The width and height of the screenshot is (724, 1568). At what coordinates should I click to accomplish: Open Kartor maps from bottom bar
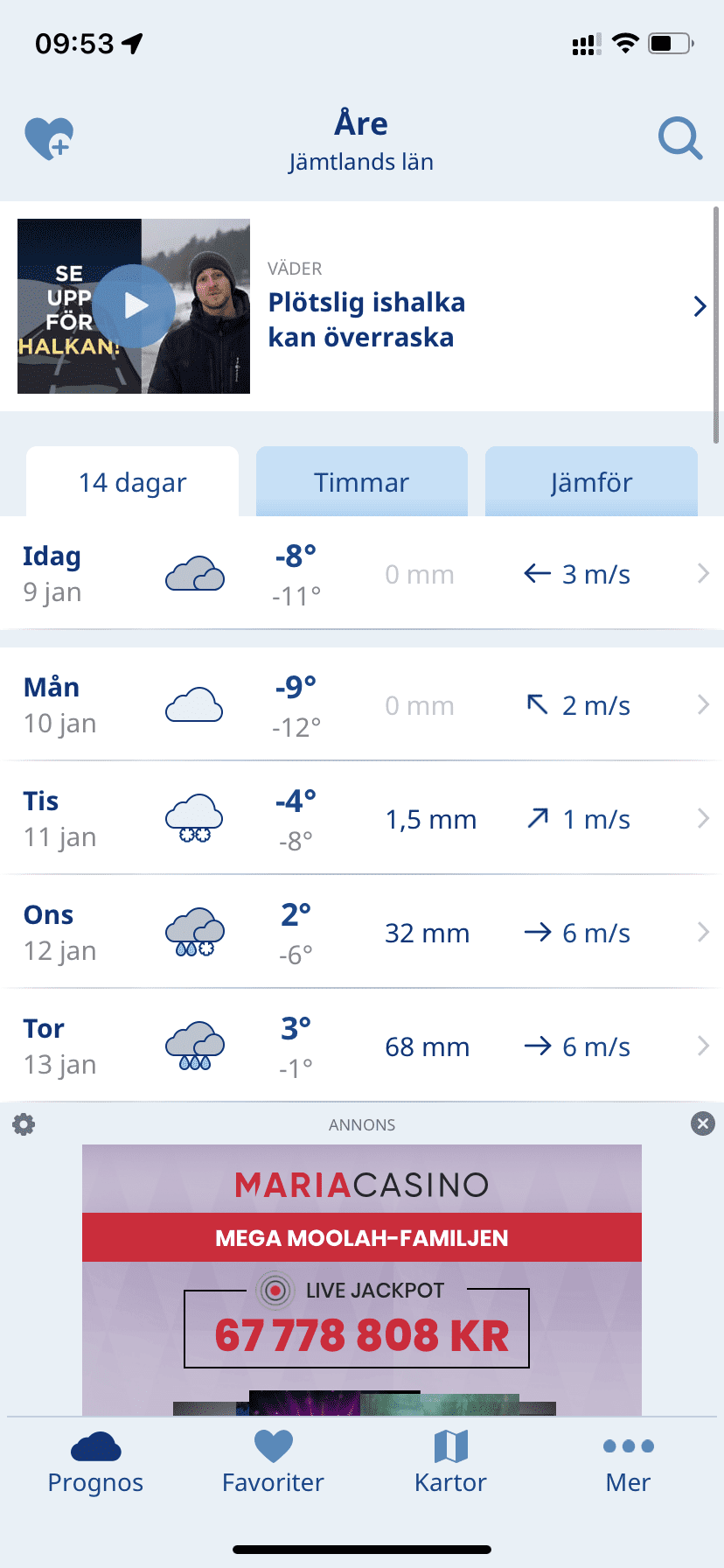pyautogui.click(x=450, y=1463)
